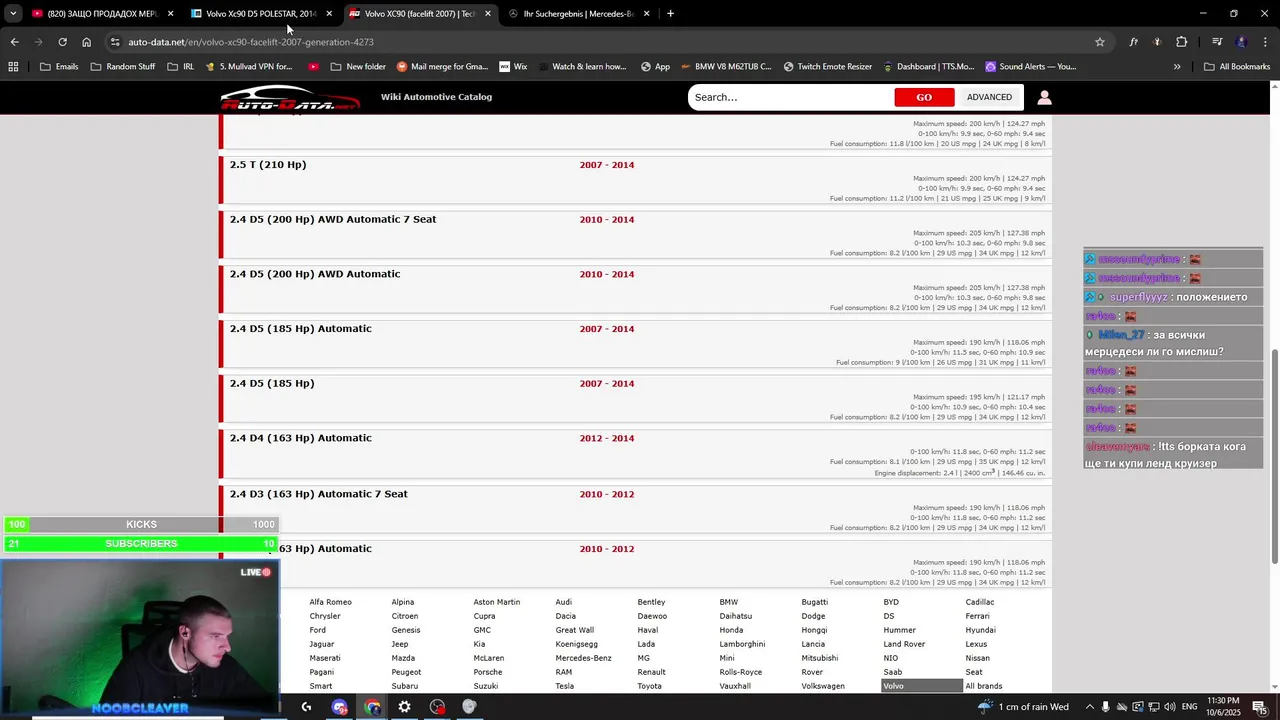The image size is (1280, 720).
Task: Open a new browser tab
Action: tap(670, 14)
